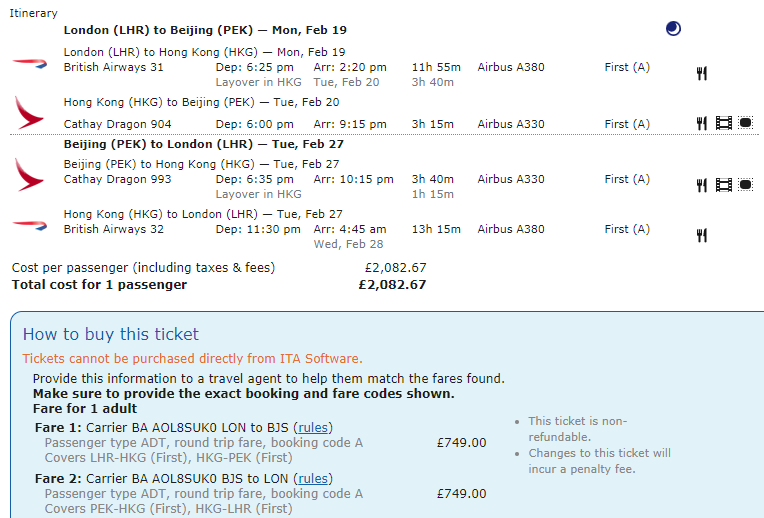The image size is (764, 518).
Task: Click the overnight flight moon icon
Action: (673, 29)
